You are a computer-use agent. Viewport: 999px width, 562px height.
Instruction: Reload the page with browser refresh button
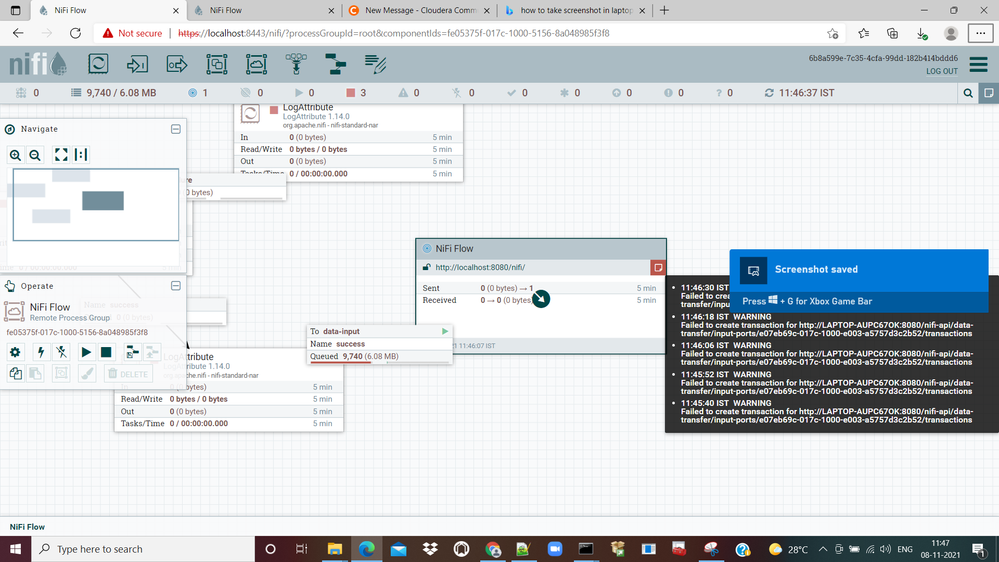click(x=75, y=33)
